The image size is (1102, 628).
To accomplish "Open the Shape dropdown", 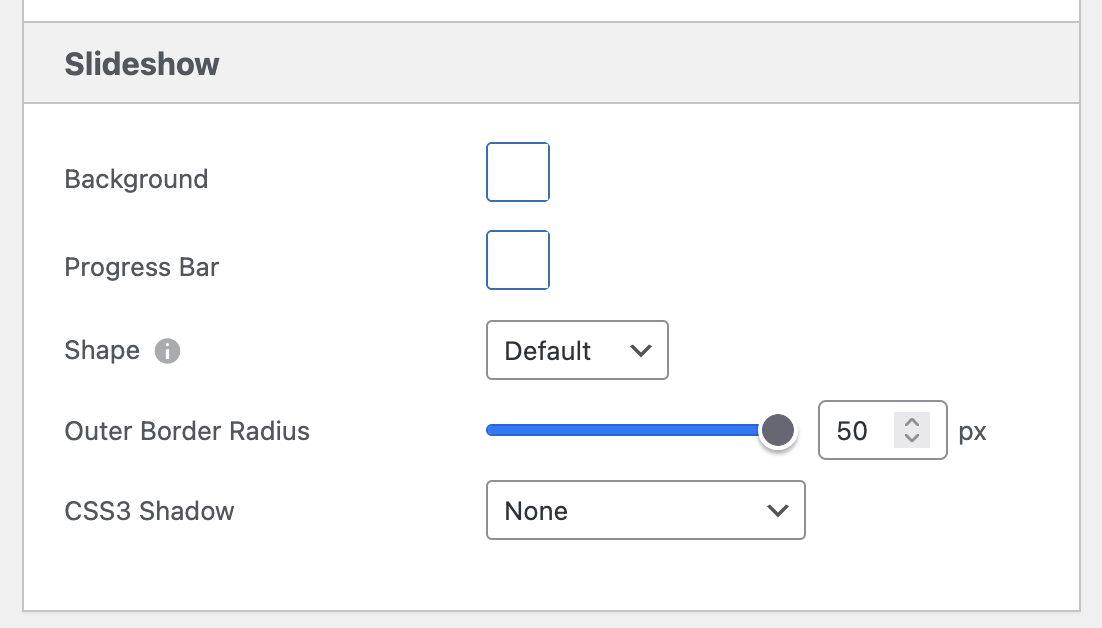I will (x=576, y=350).
